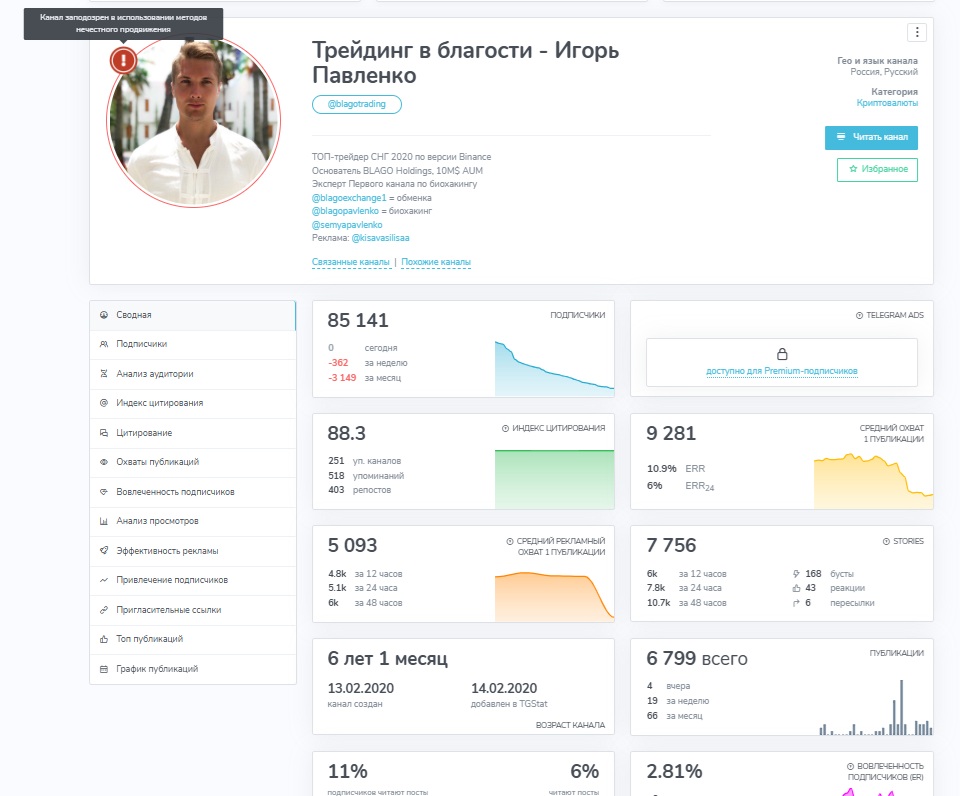Screen dimensions: 960x796
Task: Click the publications bar chart
Action: (876, 707)
